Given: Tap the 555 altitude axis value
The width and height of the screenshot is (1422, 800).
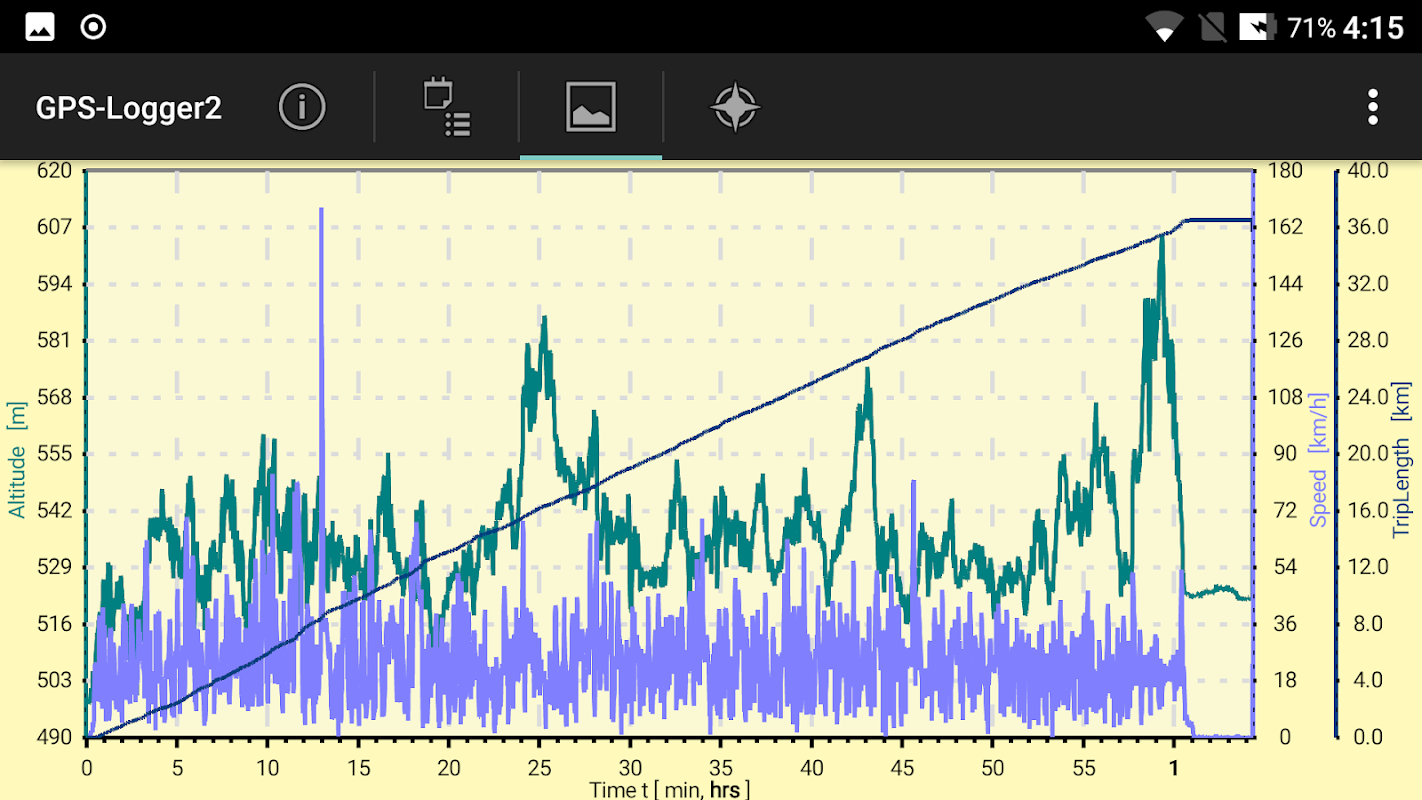Looking at the screenshot, I should tap(54, 454).
